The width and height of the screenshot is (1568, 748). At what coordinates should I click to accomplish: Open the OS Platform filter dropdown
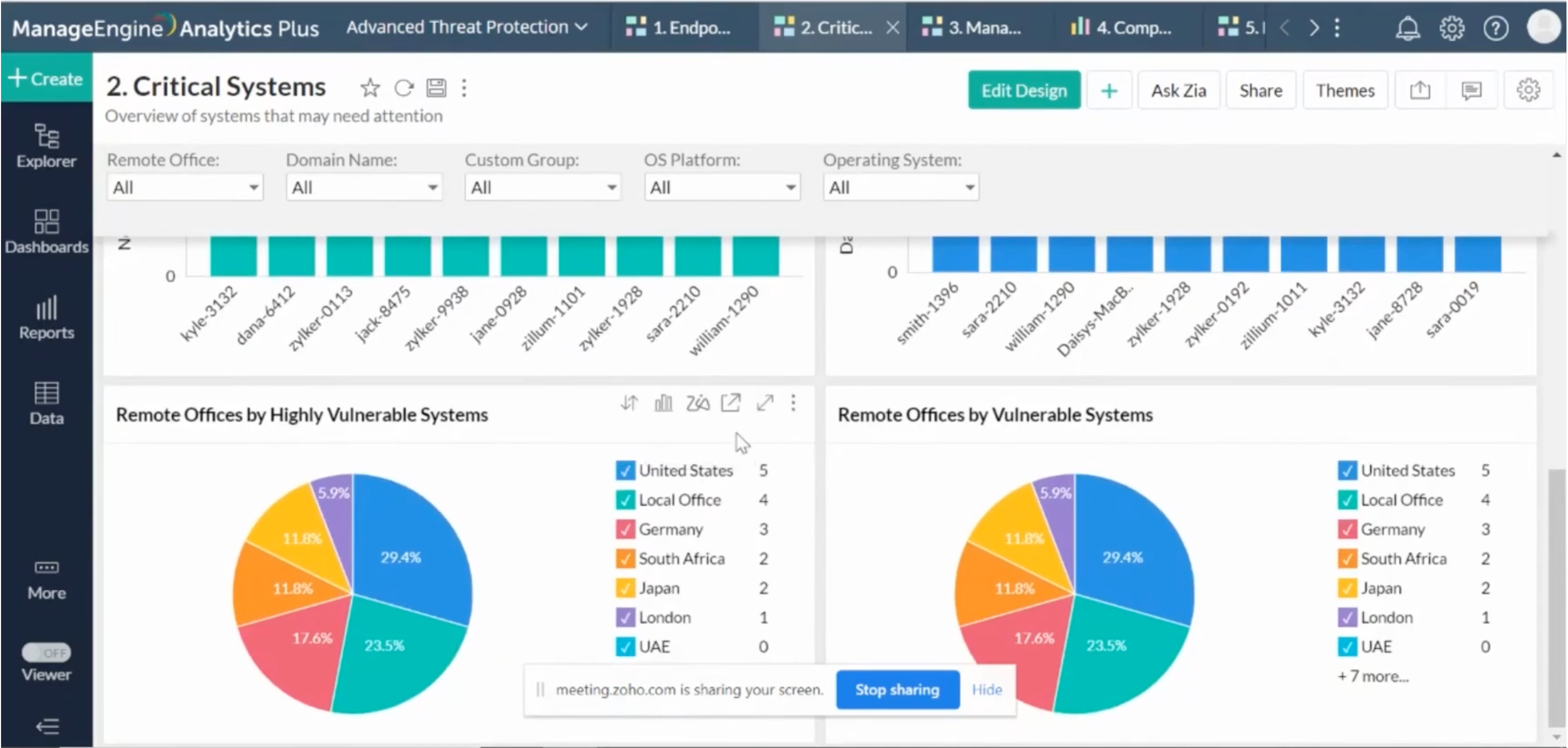[x=722, y=187]
